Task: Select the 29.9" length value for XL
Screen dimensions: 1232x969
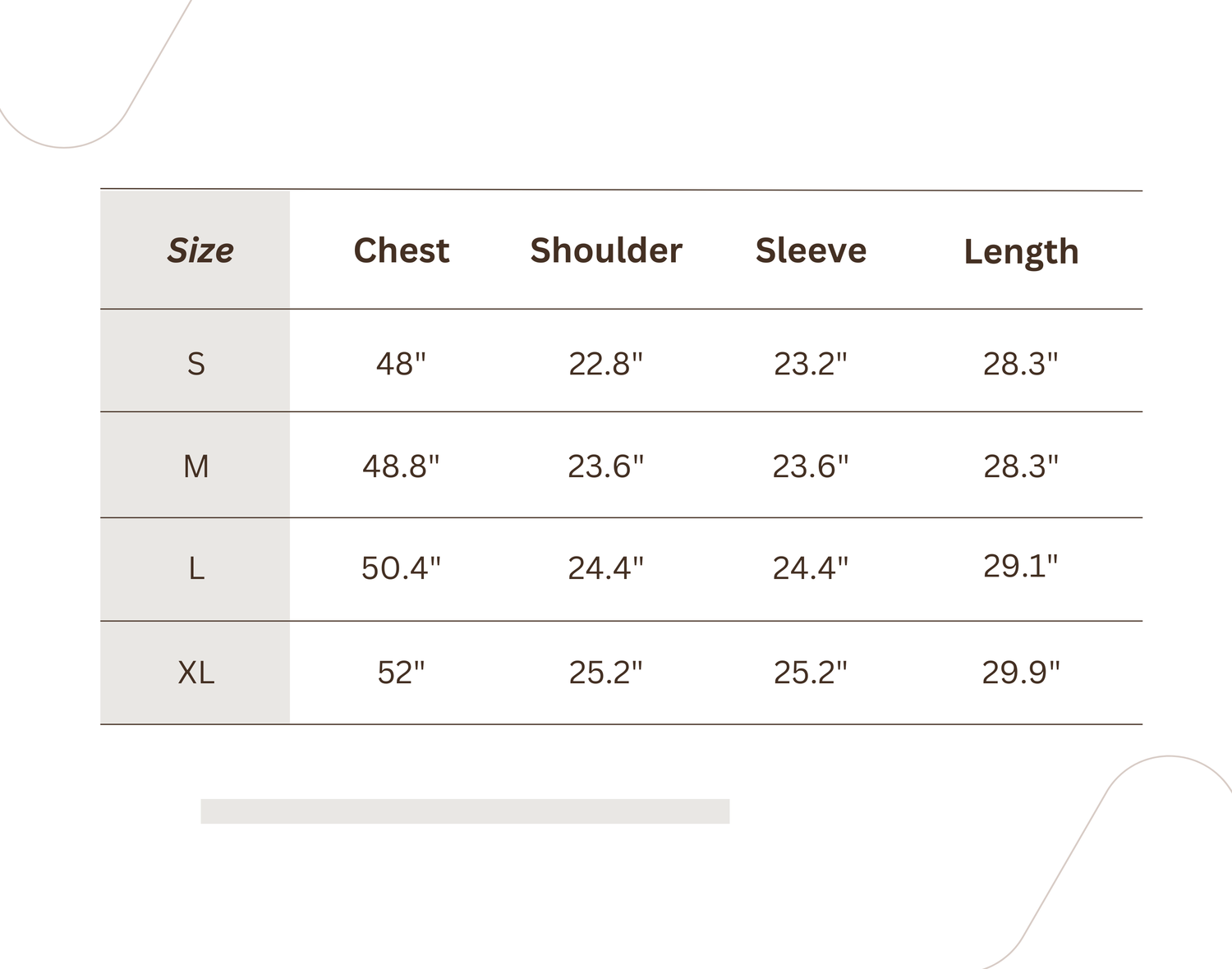Action: coord(1021,673)
